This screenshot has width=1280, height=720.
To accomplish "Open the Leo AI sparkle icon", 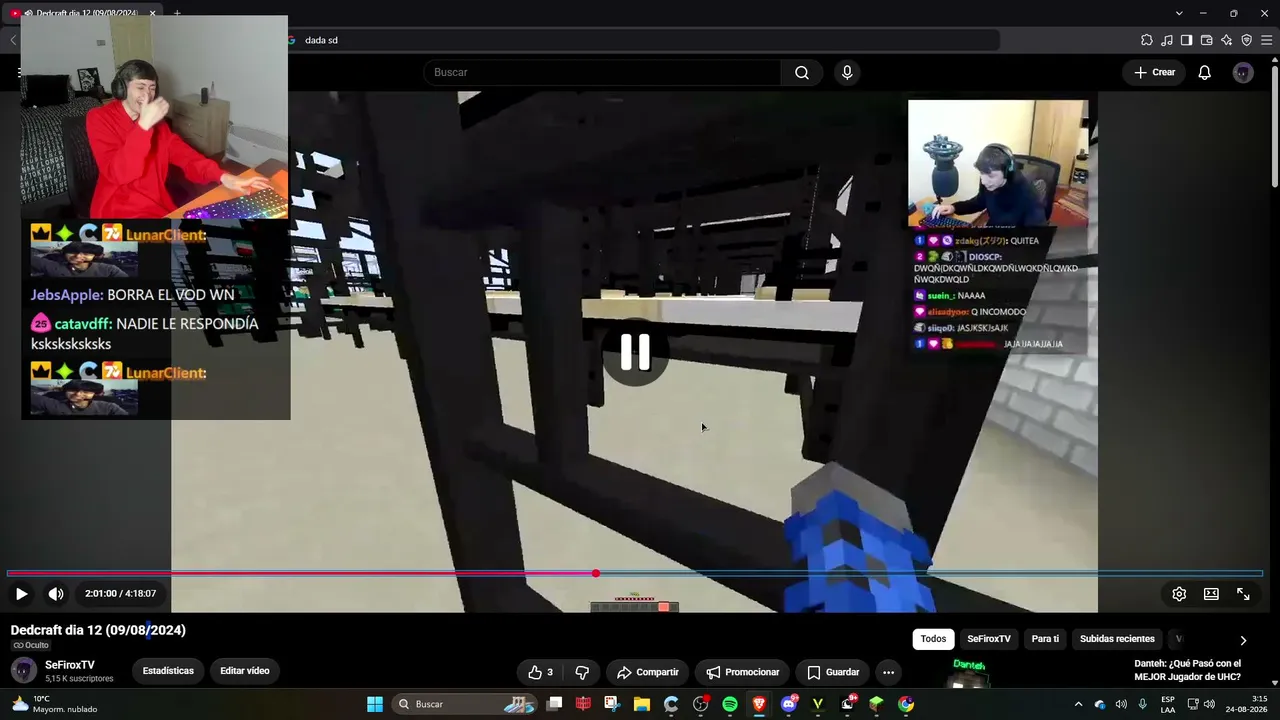I will coord(1226,40).
